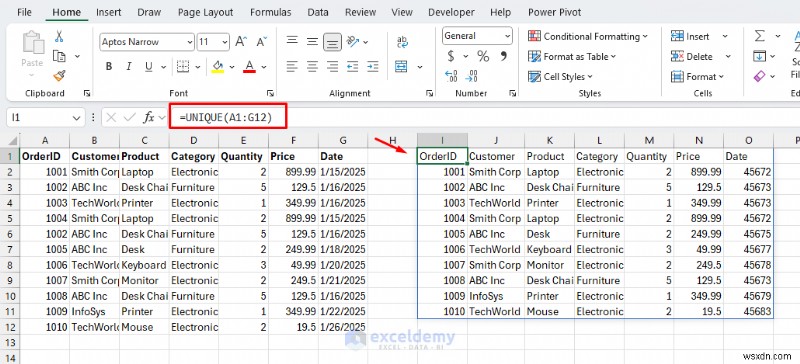Image resolution: width=800 pixels, height=364 pixels.
Task: Decrease font size with smaller A
Action: (262, 42)
